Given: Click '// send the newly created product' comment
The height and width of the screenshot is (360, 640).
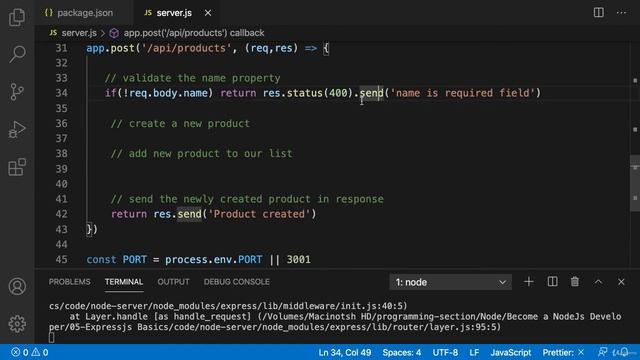Looking at the screenshot, I should click(x=247, y=199).
